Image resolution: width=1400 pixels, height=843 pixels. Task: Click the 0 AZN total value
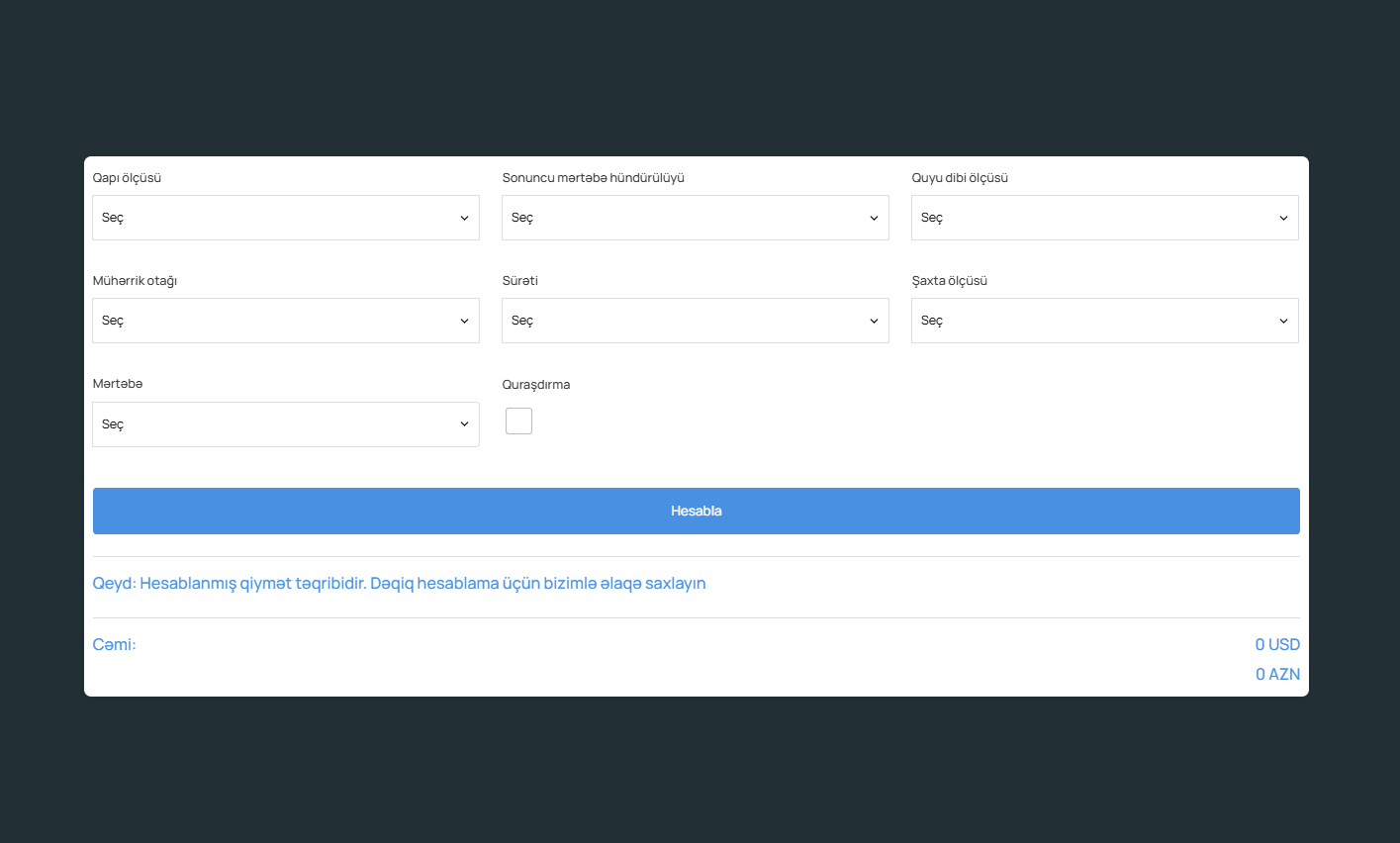[x=1277, y=675]
